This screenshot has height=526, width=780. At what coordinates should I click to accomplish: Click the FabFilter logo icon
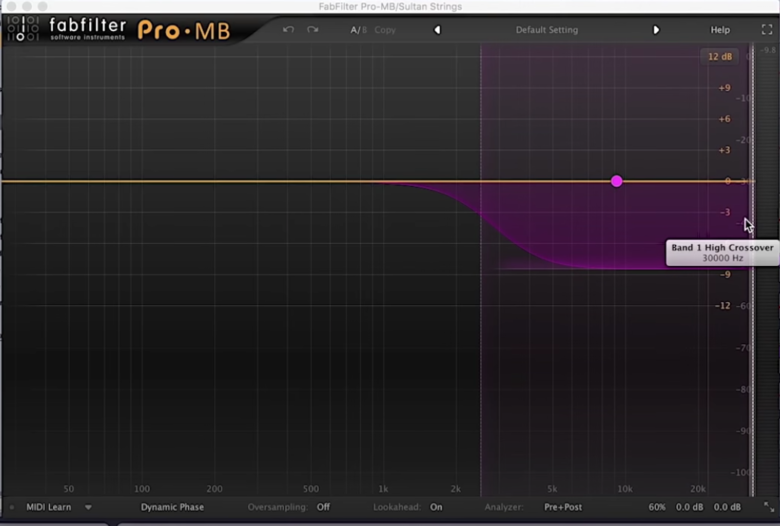[22, 29]
